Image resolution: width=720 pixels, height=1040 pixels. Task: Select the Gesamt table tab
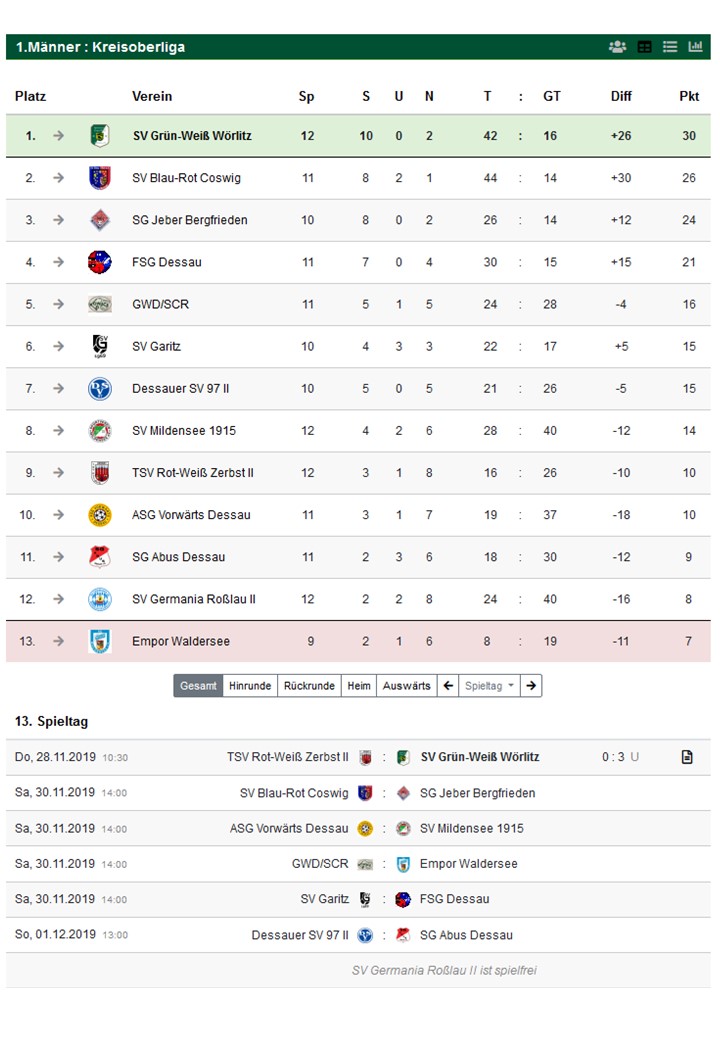click(198, 685)
